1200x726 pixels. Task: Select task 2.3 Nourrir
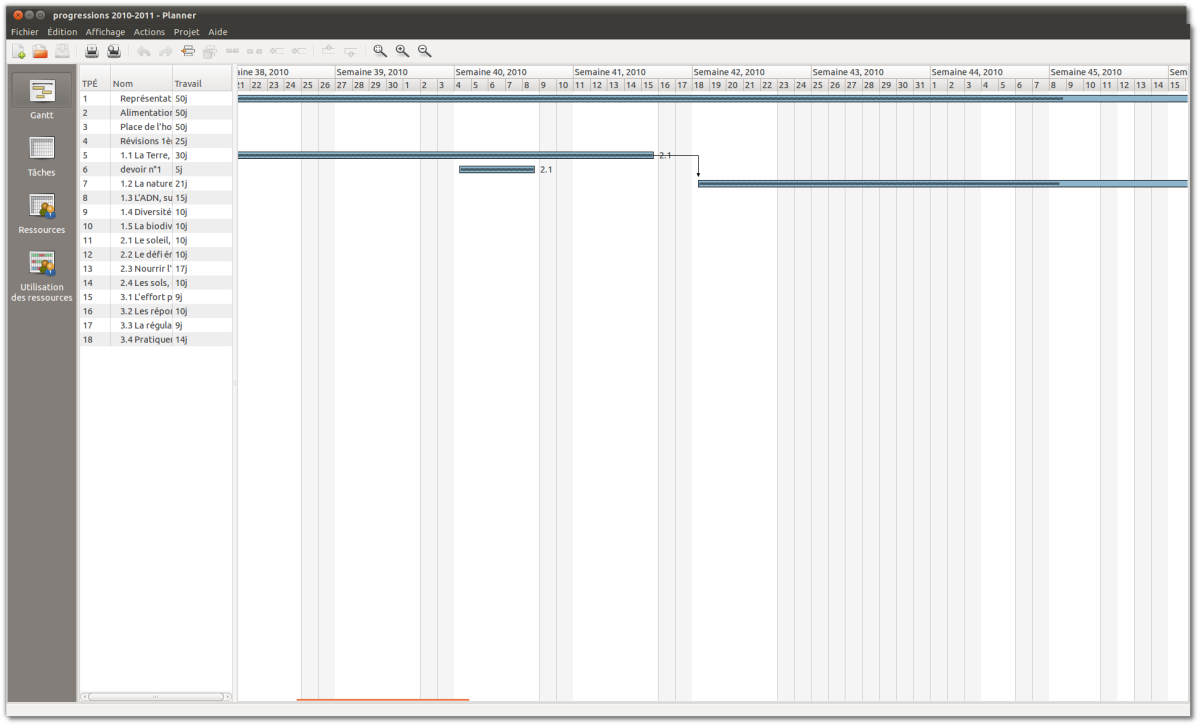click(x=156, y=269)
